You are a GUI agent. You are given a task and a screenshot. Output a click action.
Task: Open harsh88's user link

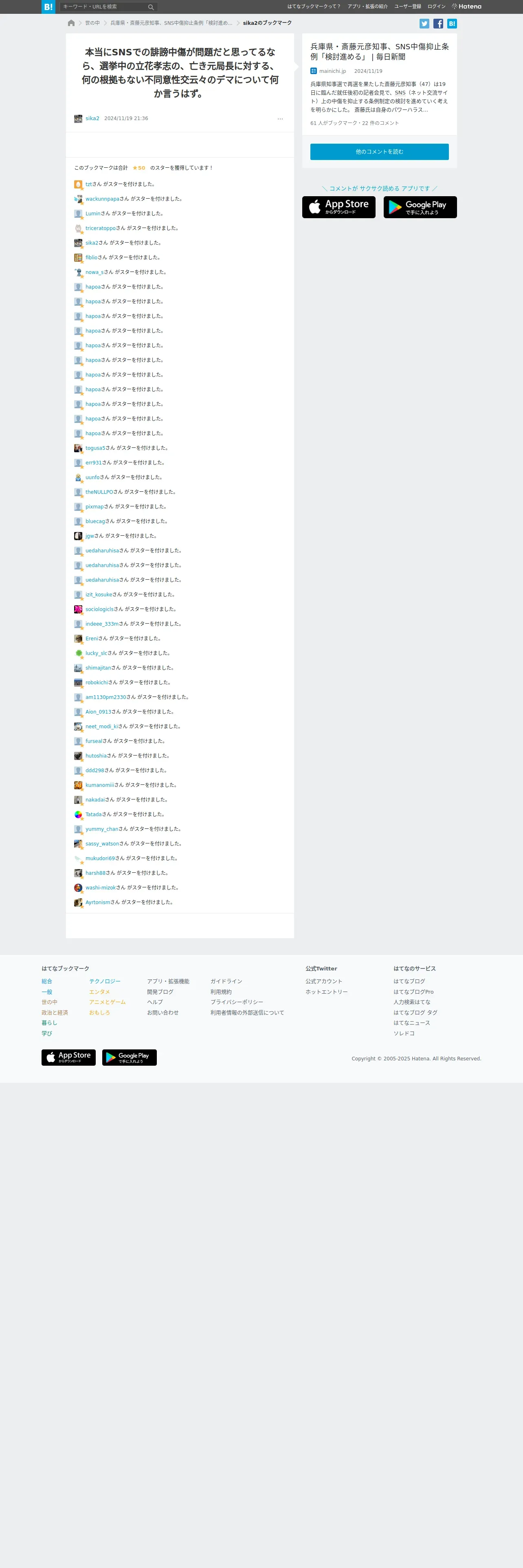click(x=96, y=873)
